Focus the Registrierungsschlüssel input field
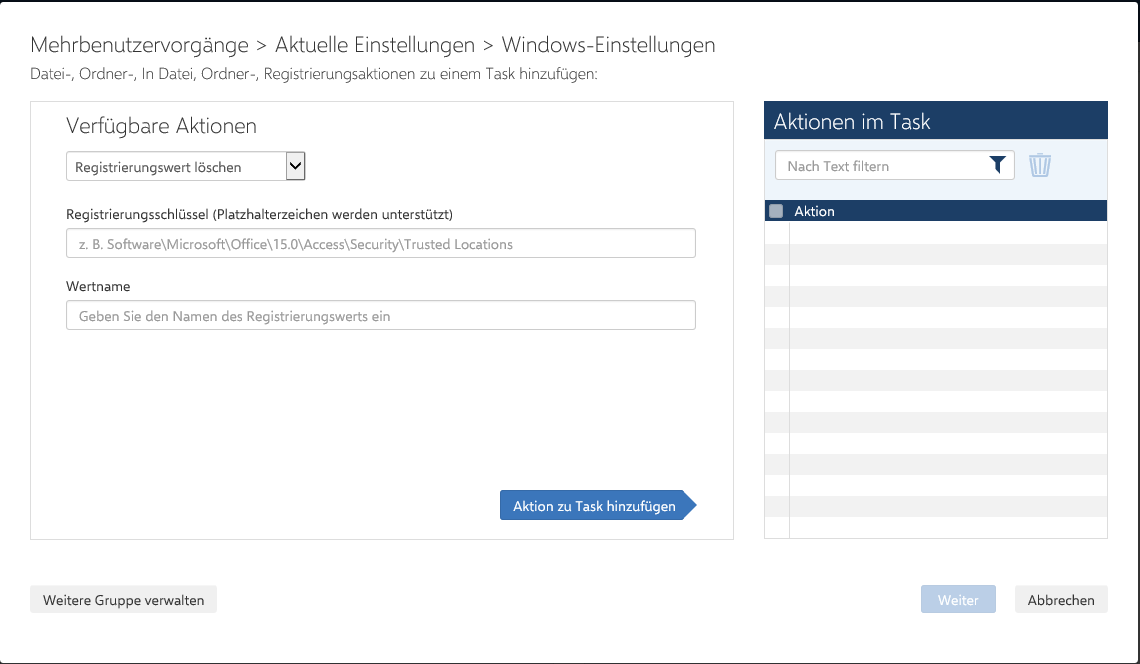 (x=380, y=244)
